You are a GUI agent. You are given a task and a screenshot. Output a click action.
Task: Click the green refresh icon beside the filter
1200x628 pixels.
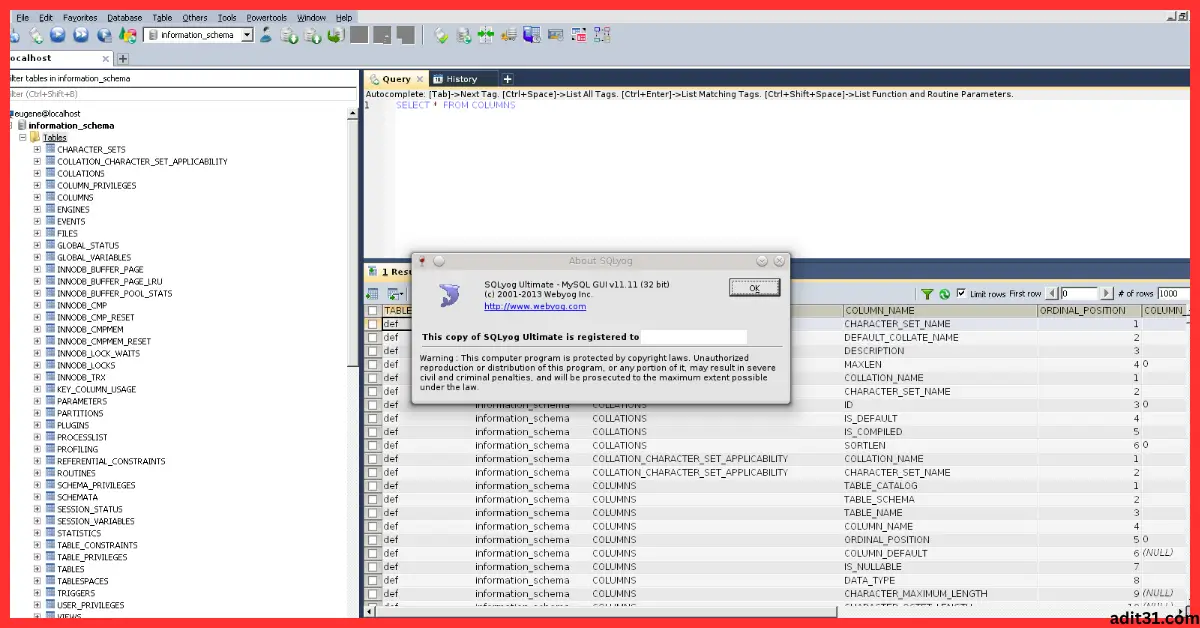[944, 294]
